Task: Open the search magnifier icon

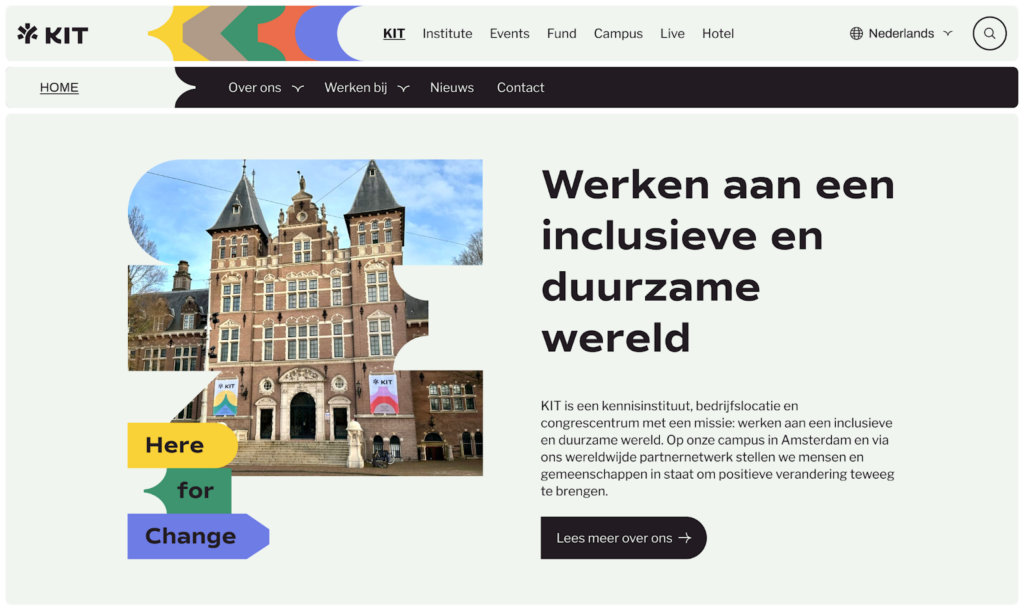Action: pos(989,33)
